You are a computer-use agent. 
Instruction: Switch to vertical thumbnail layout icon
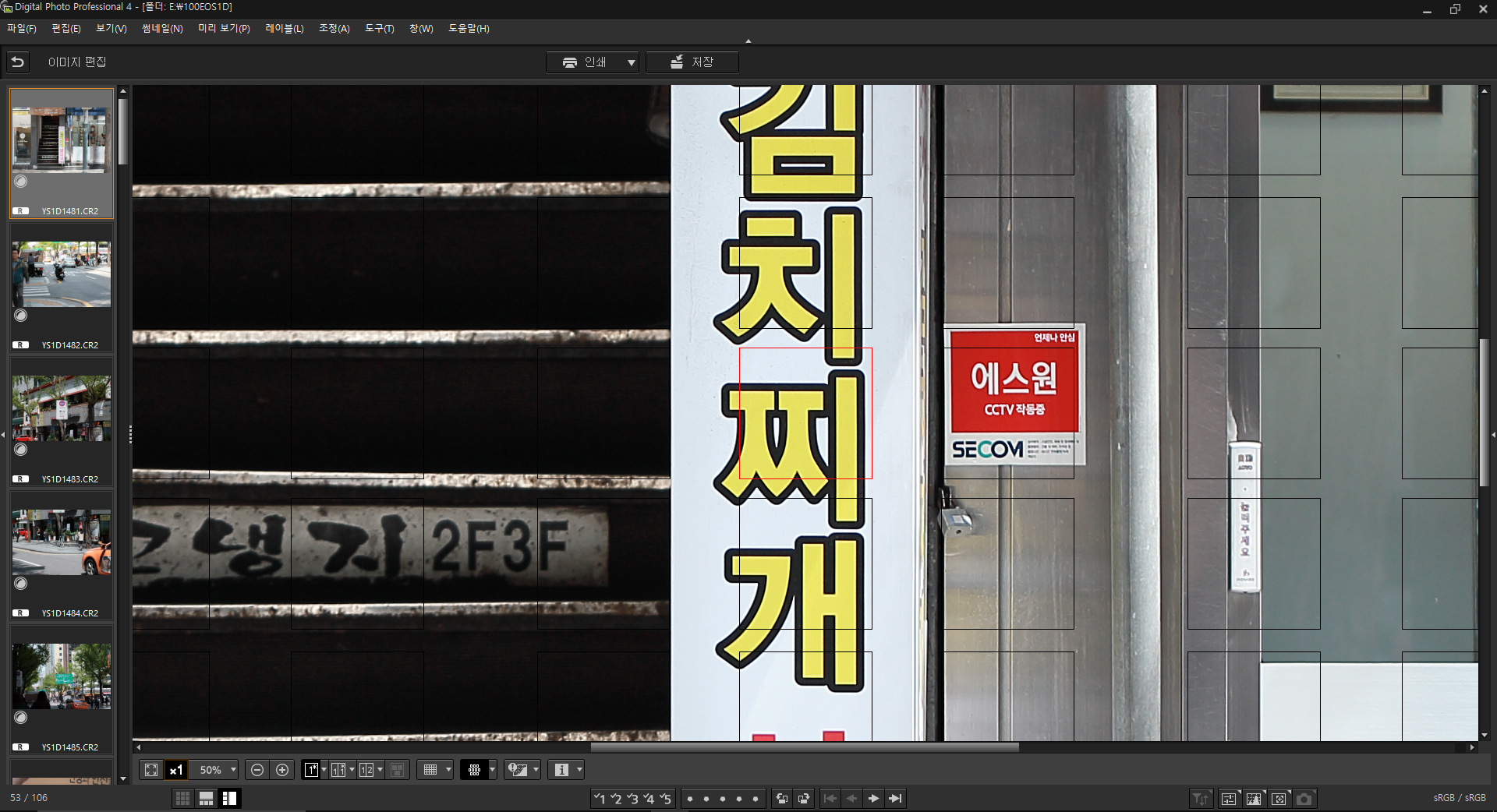[230, 798]
